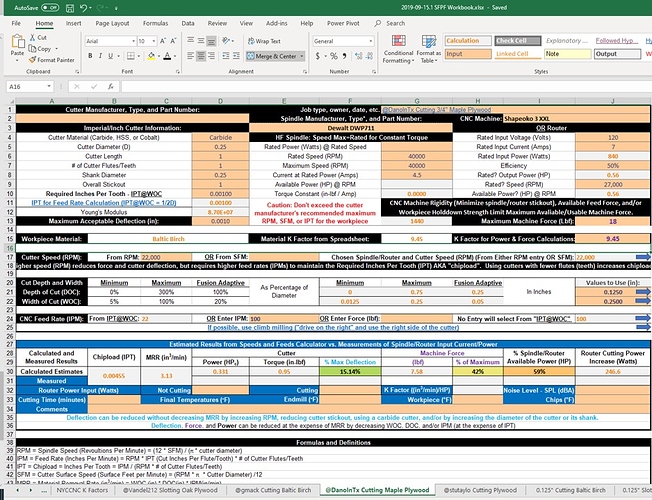This screenshot has height=500, width=652.
Task: Apply the Linked Cell style
Action: [518, 54]
